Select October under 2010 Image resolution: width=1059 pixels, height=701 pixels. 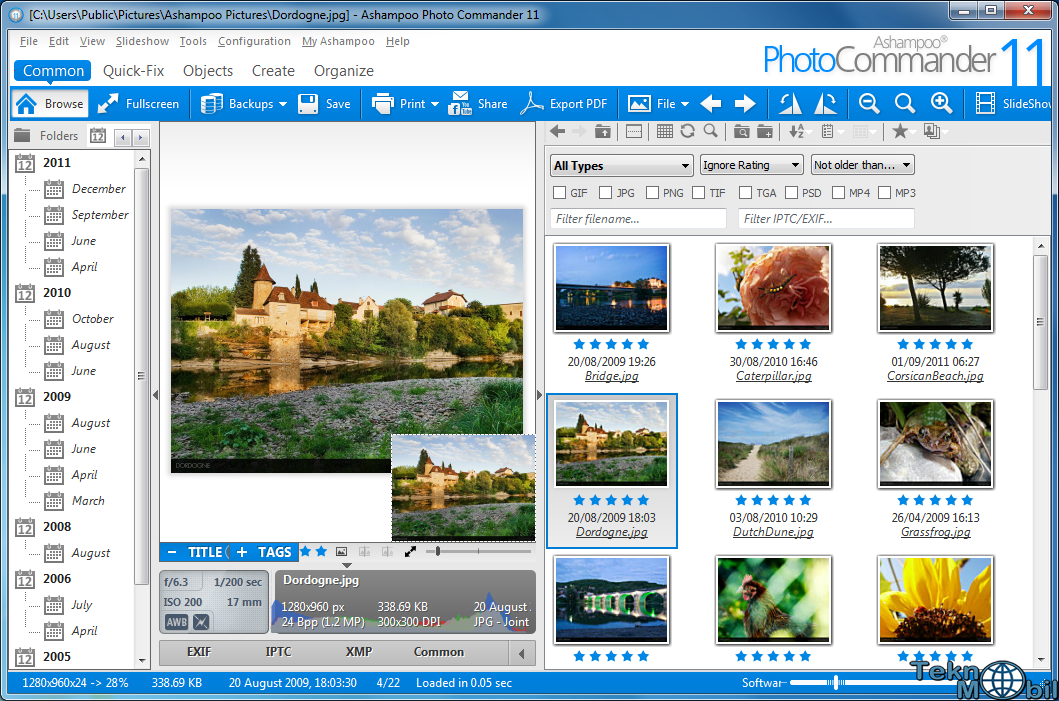[x=93, y=319]
